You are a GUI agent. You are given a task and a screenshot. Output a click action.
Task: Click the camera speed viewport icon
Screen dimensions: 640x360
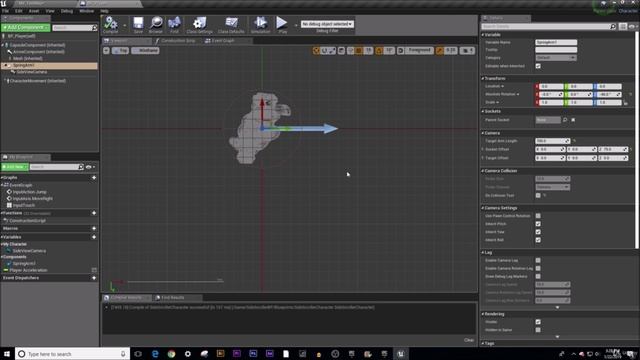click(467, 51)
